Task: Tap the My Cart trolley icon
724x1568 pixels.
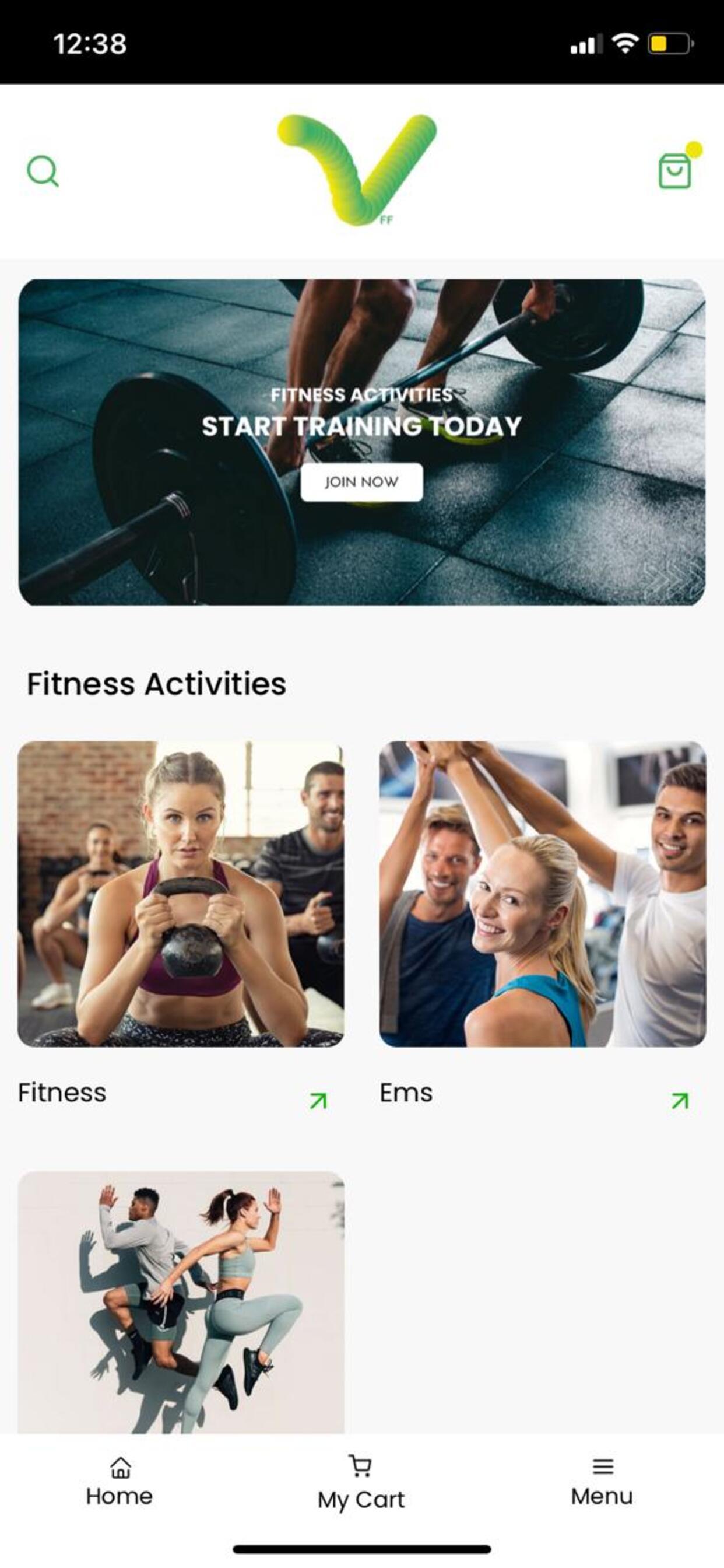Action: pyautogui.click(x=360, y=1466)
